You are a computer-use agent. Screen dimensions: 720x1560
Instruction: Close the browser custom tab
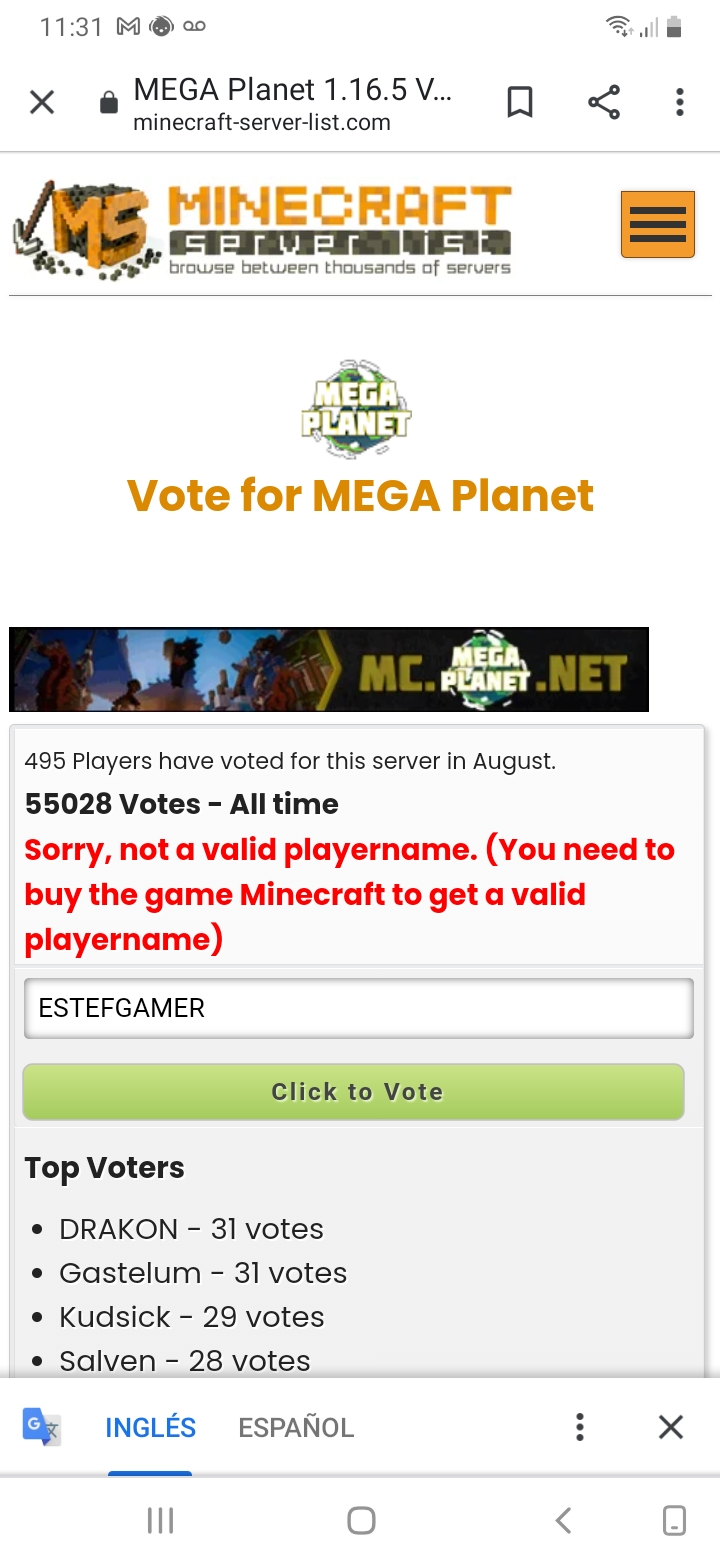pos(42,102)
